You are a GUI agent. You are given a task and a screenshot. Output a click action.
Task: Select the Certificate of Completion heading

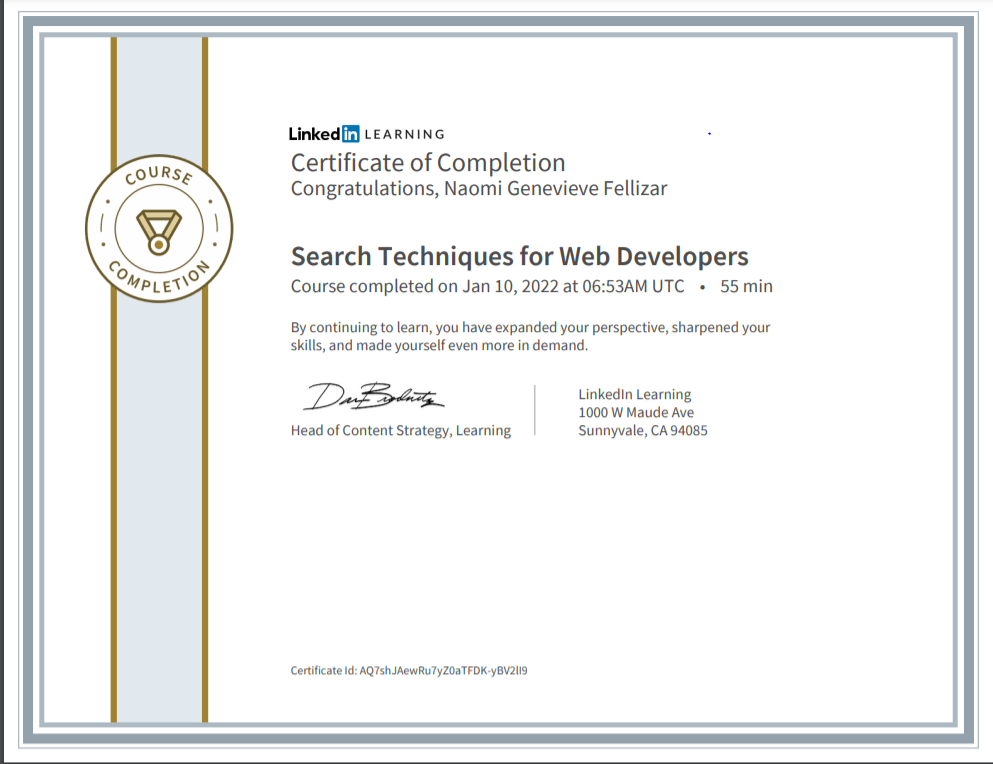click(428, 163)
